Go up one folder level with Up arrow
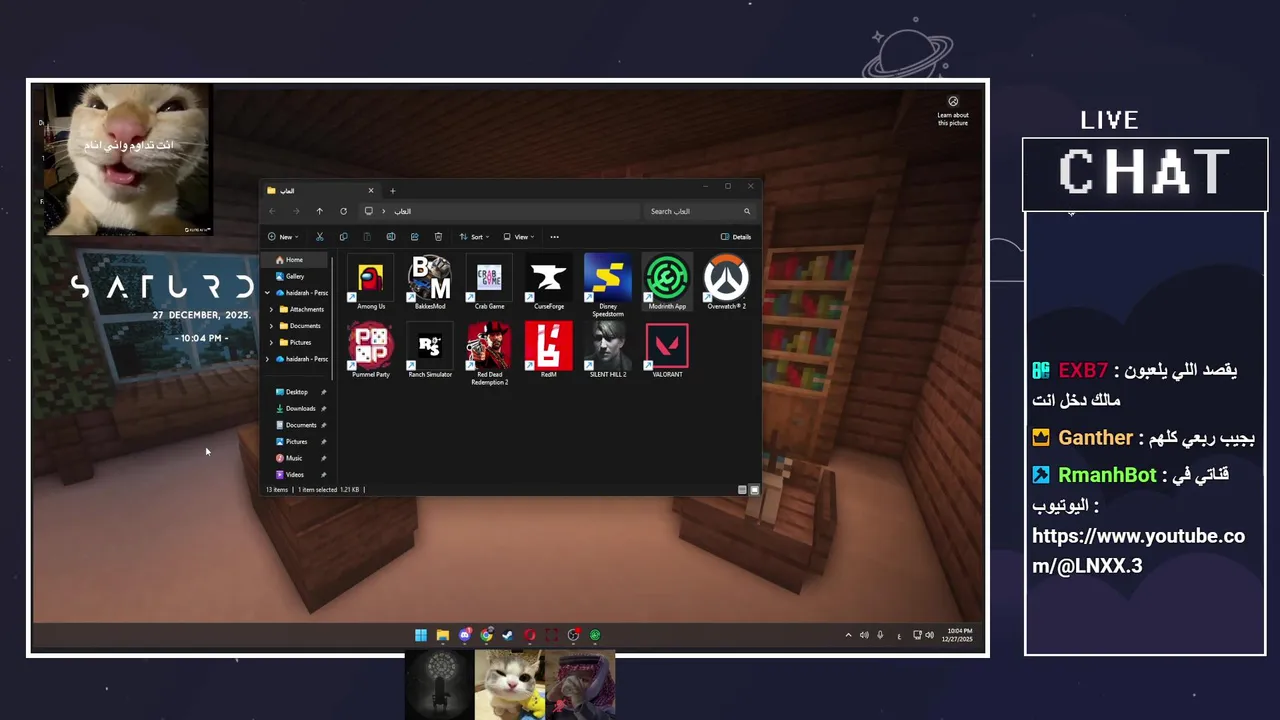 tap(319, 211)
